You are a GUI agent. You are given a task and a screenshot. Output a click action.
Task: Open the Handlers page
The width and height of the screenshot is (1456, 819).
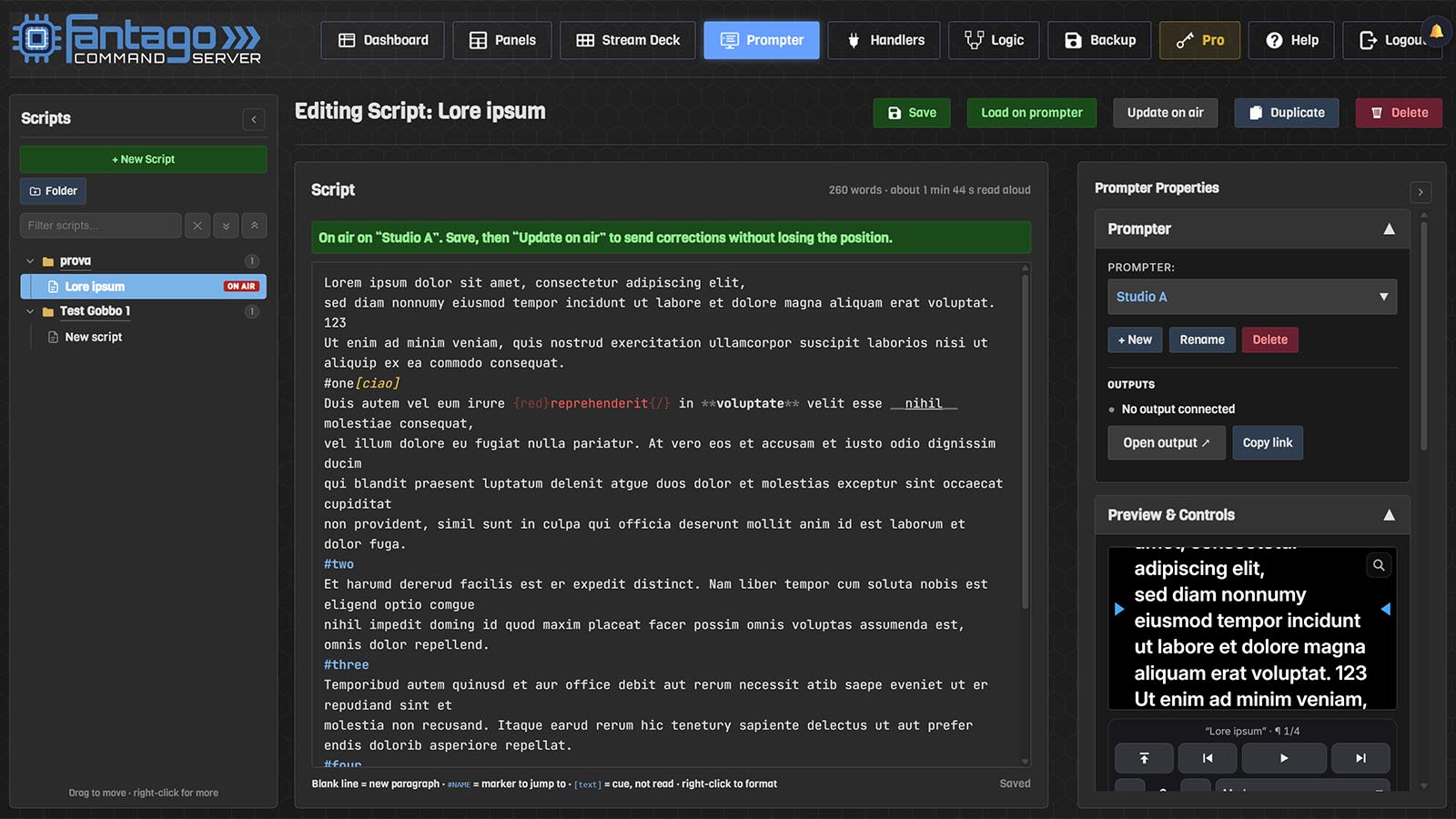884,40
